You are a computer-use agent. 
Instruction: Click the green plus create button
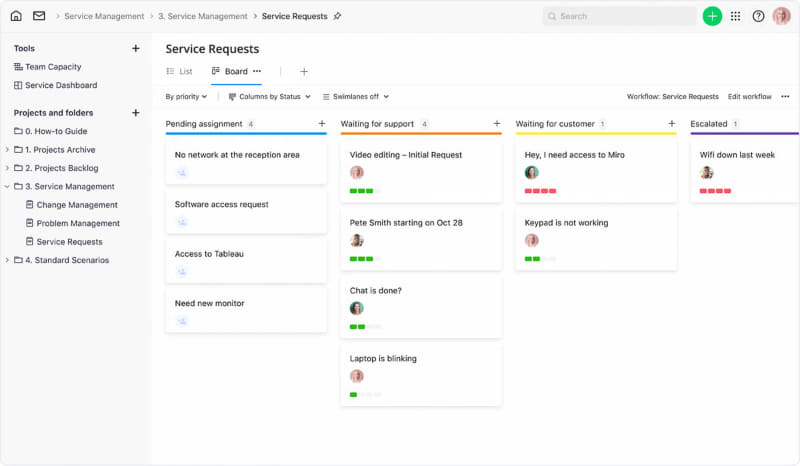[x=712, y=16]
